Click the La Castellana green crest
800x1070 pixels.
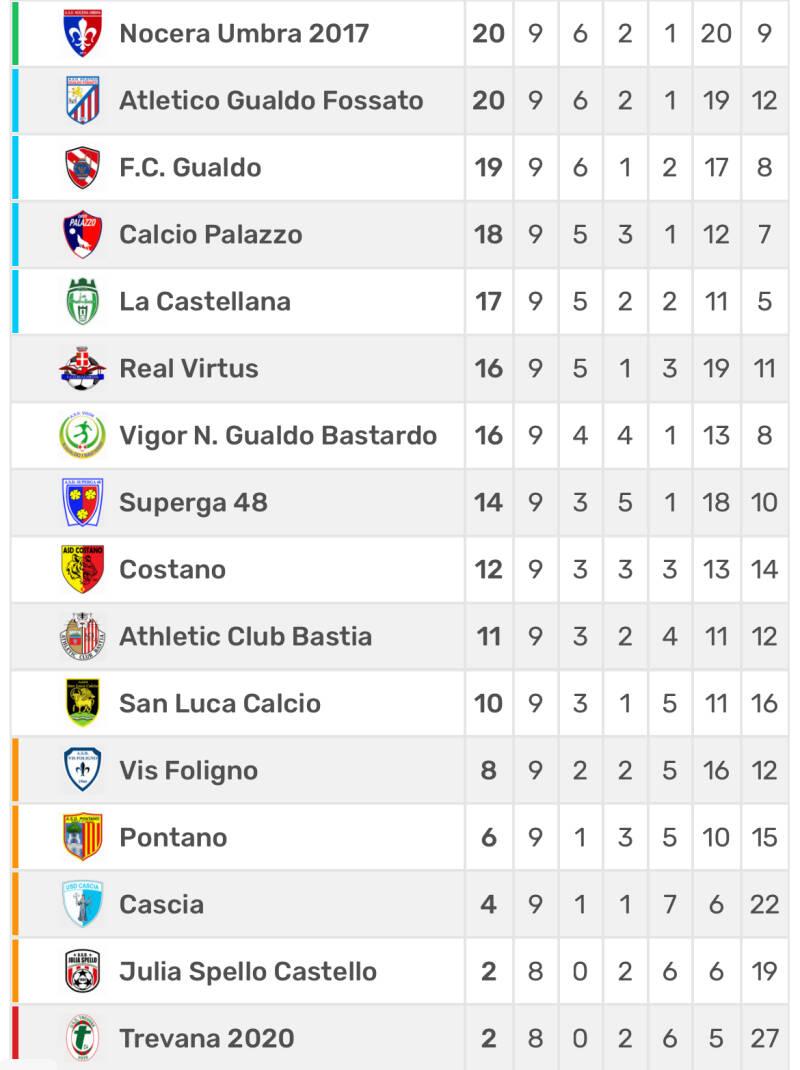click(82, 301)
